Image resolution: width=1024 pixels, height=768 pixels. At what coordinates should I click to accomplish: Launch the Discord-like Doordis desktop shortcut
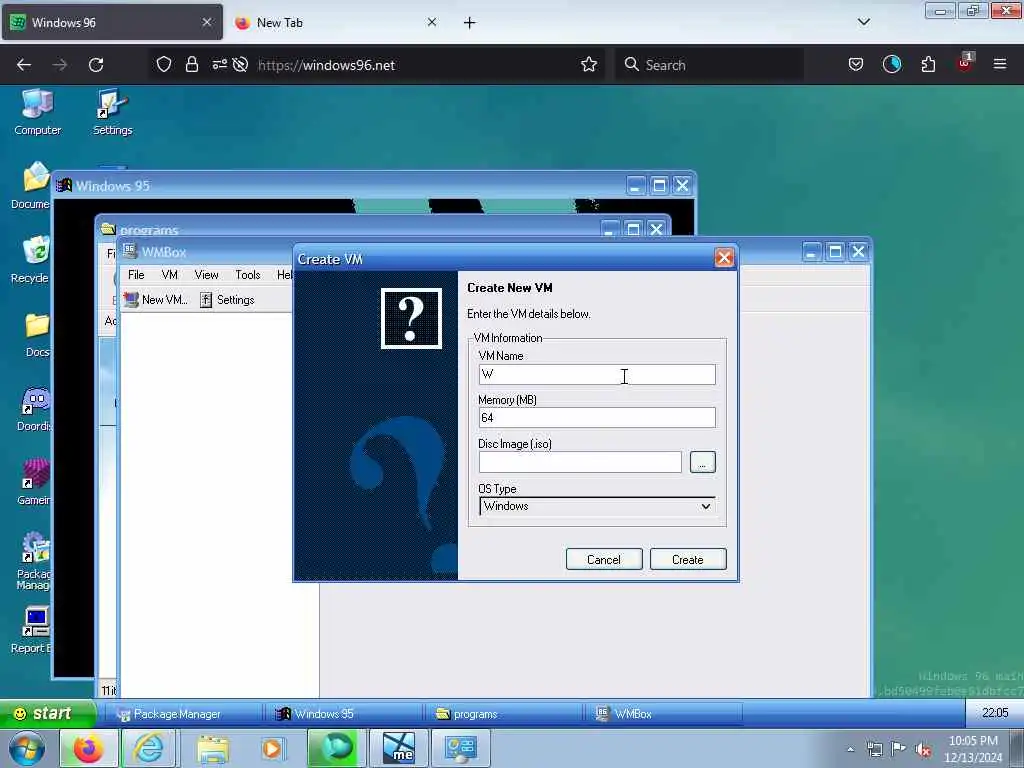pyautogui.click(x=34, y=408)
